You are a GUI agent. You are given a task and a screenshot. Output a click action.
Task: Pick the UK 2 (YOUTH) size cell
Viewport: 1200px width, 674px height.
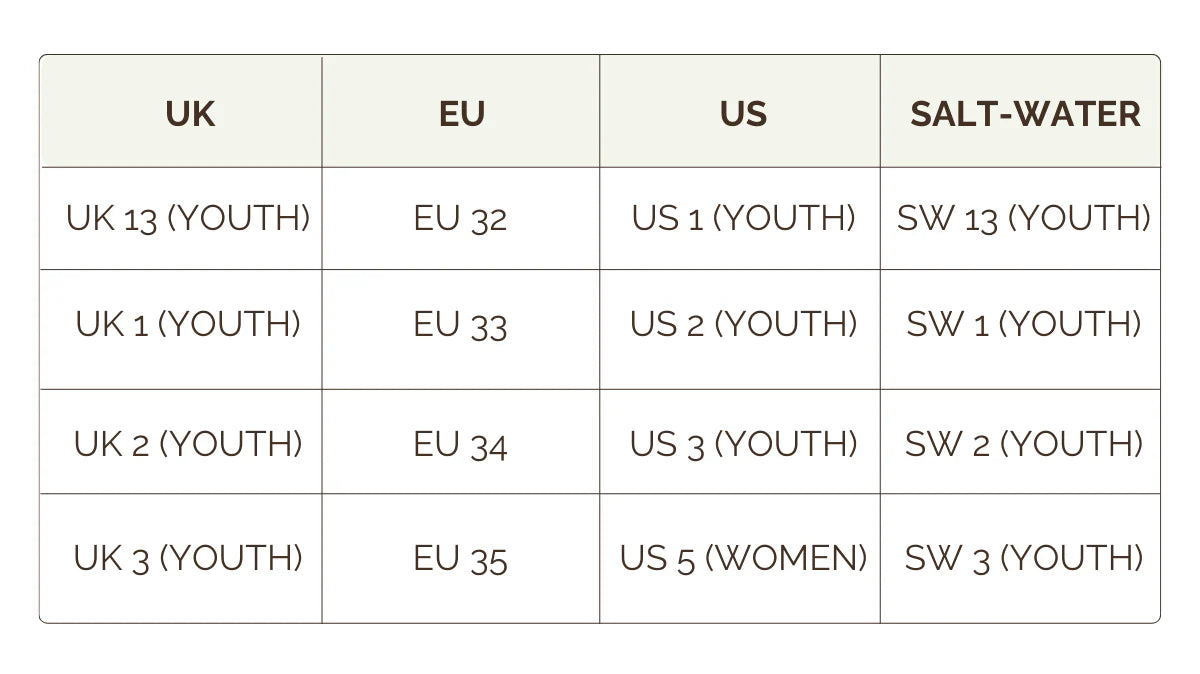(x=188, y=443)
